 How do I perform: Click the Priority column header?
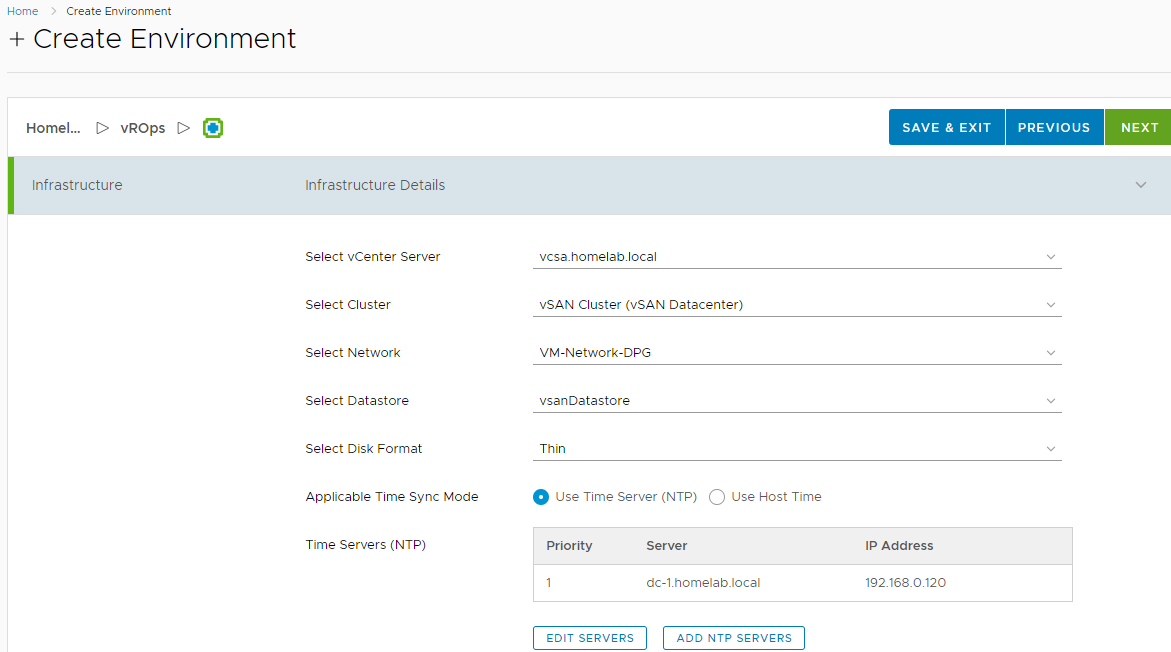(569, 546)
